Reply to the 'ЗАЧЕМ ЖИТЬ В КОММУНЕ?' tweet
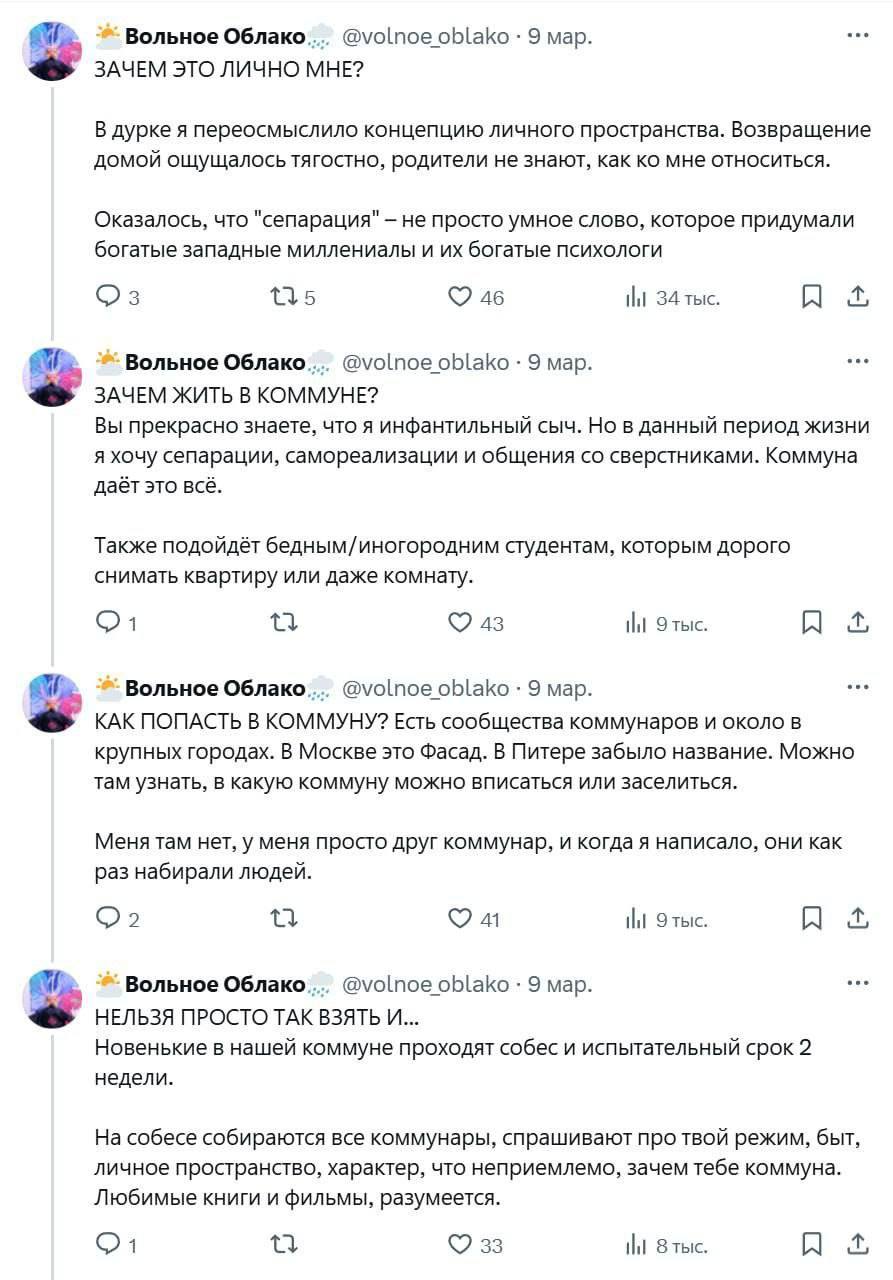This screenshot has width=893, height=1280. [108, 622]
